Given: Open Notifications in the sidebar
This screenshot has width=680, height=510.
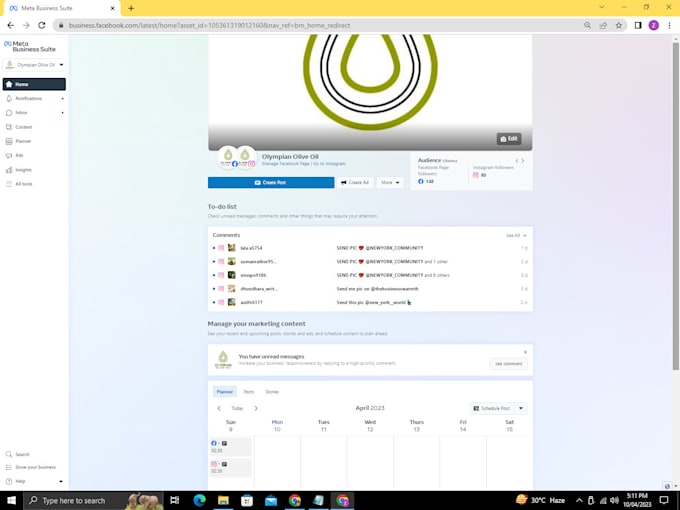Looking at the screenshot, I should (x=34, y=98).
